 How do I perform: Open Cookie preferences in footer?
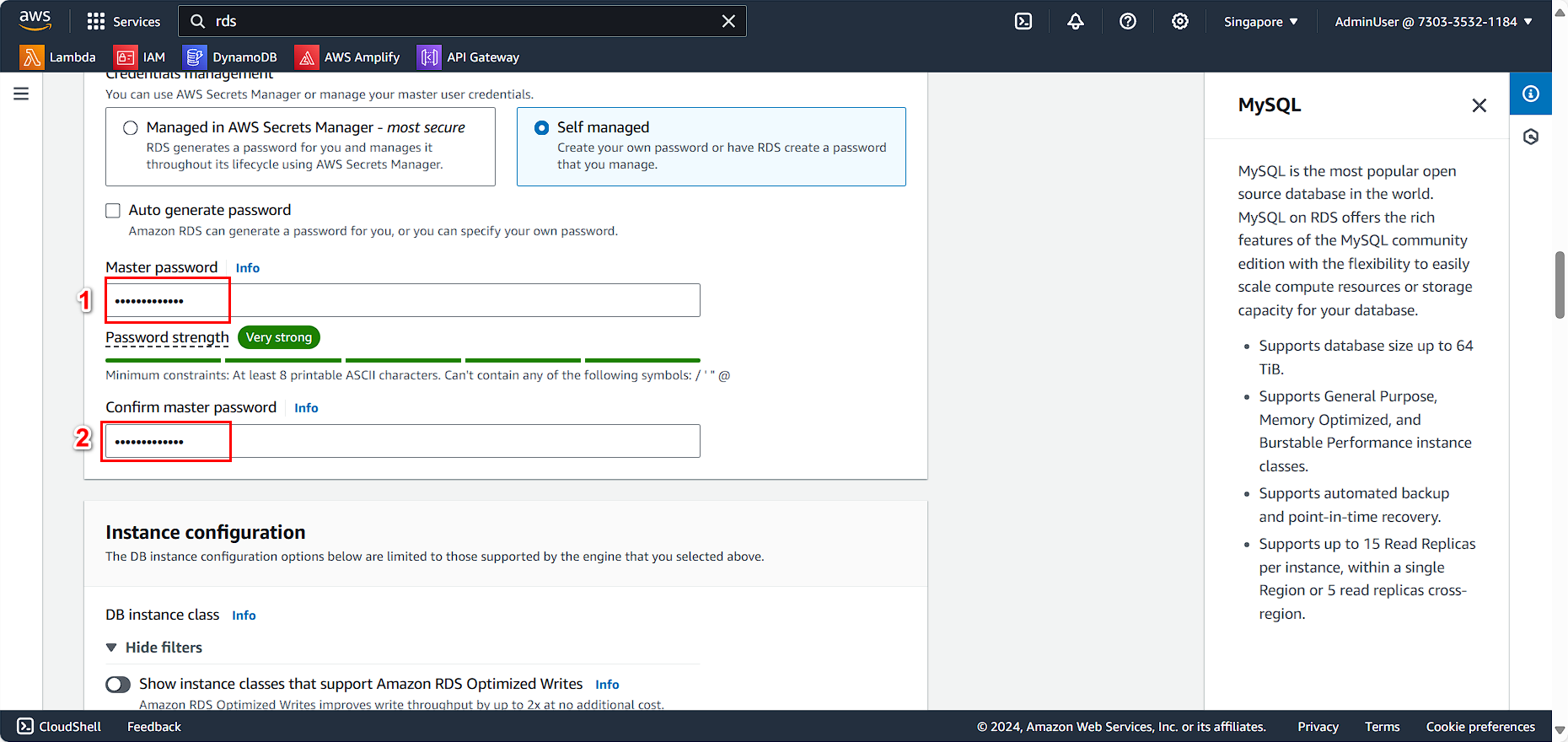tap(1480, 727)
